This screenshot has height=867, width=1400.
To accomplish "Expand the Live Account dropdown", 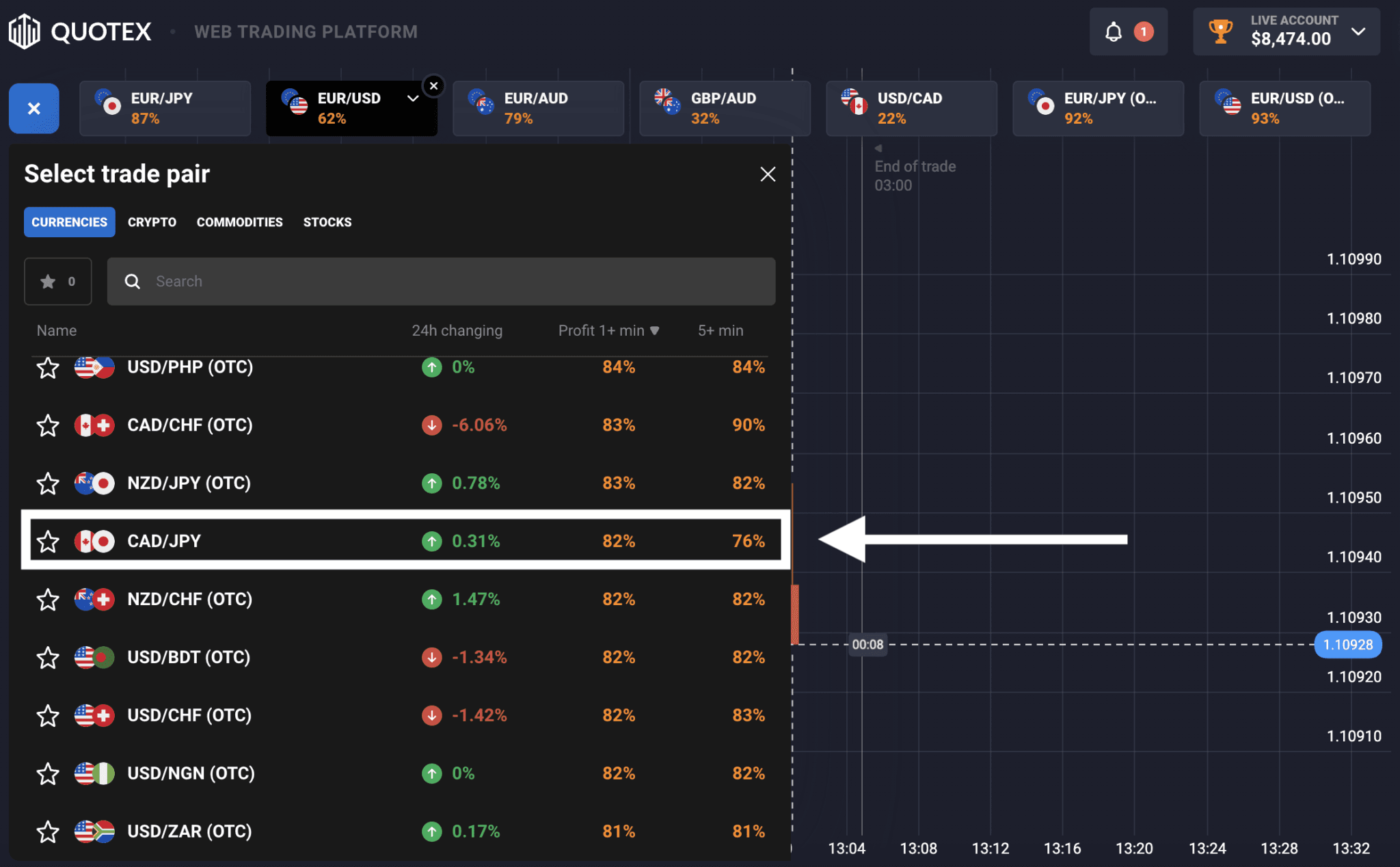I will (1358, 31).
